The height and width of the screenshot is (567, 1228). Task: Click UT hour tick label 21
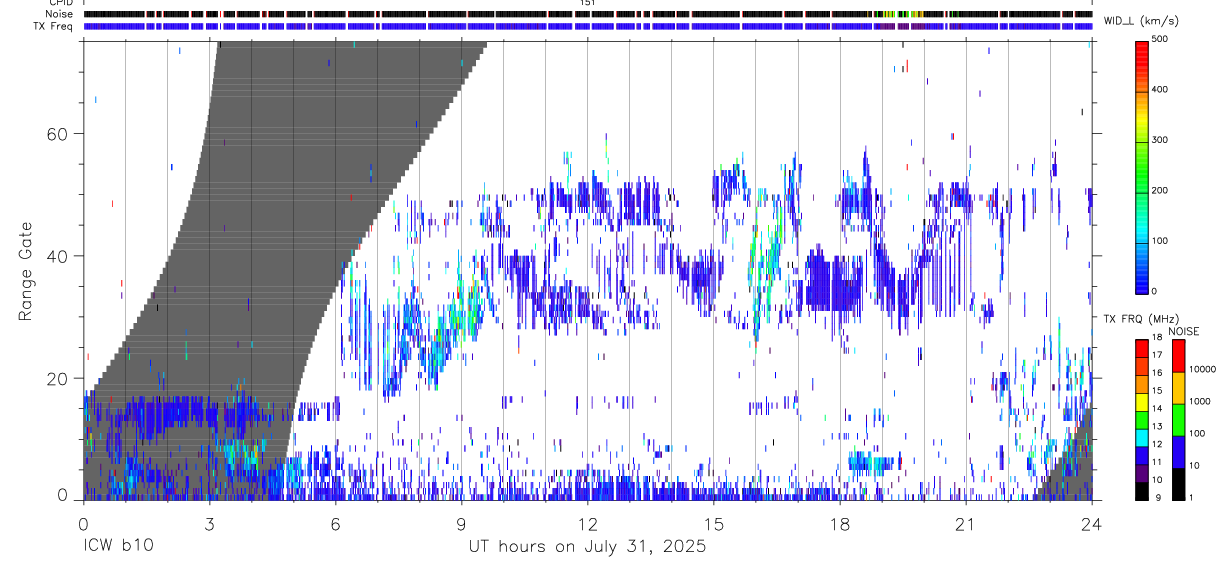pyautogui.click(x=966, y=524)
